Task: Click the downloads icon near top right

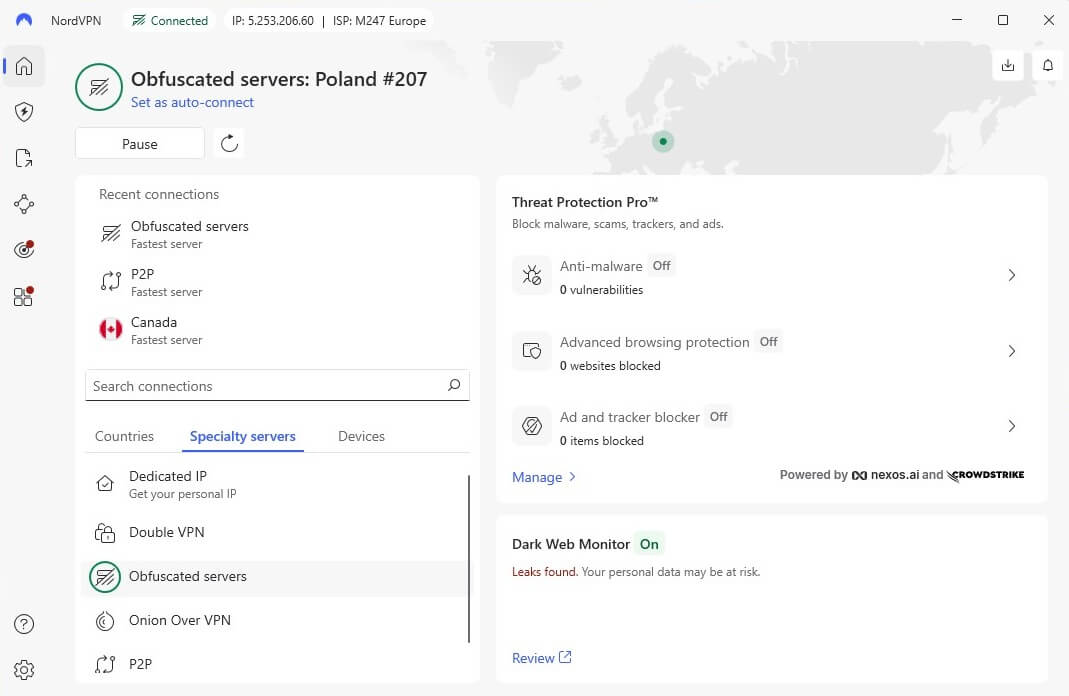Action: (1008, 64)
